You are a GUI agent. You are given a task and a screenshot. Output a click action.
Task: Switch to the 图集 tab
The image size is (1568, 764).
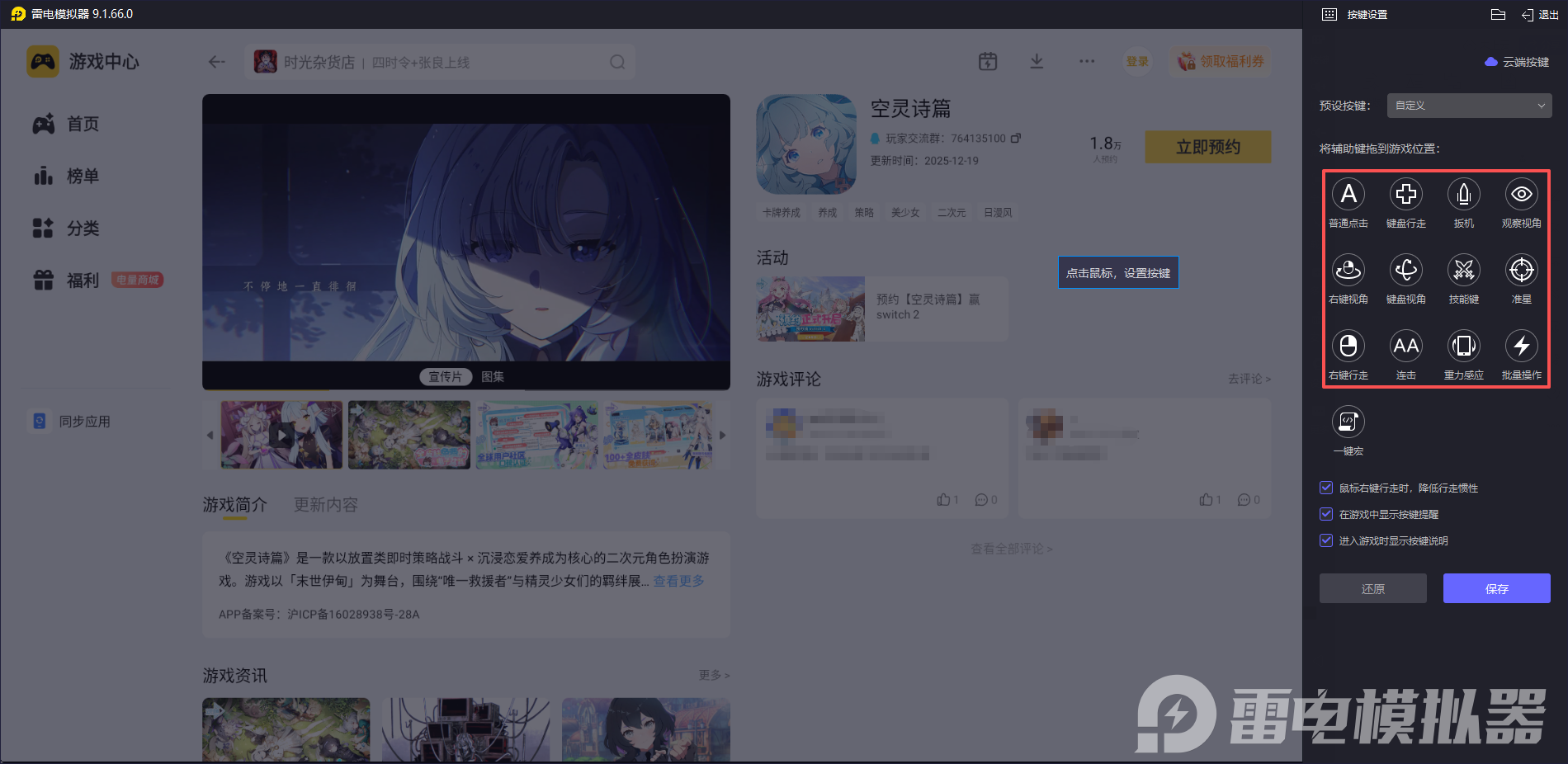click(493, 376)
